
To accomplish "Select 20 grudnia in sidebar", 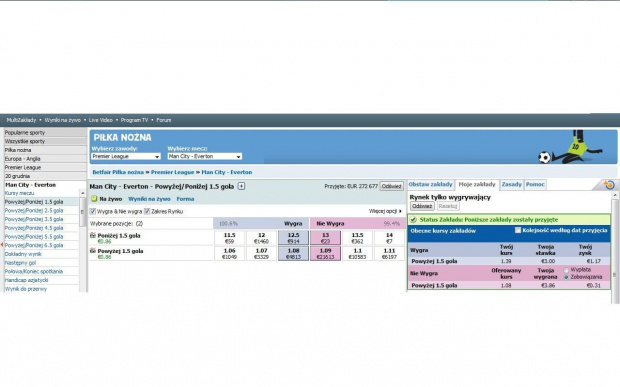I will [x=45, y=176].
